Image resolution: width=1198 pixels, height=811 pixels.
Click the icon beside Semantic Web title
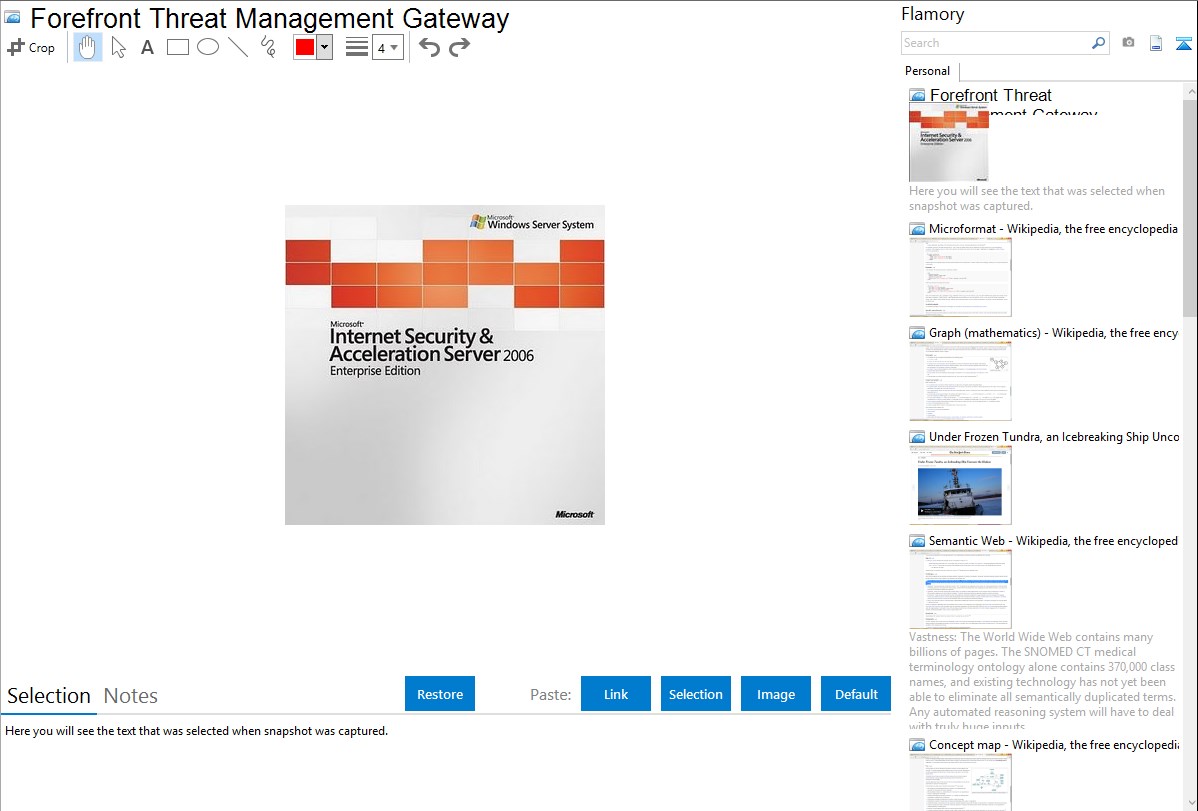point(917,541)
